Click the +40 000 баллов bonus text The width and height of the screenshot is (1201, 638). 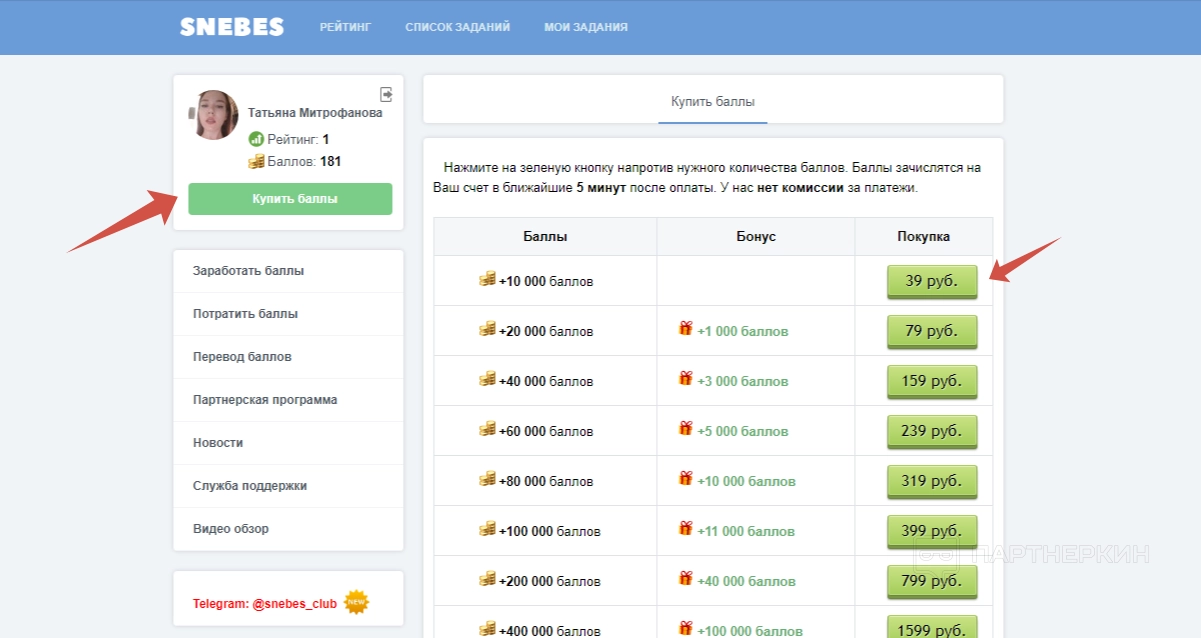(747, 582)
